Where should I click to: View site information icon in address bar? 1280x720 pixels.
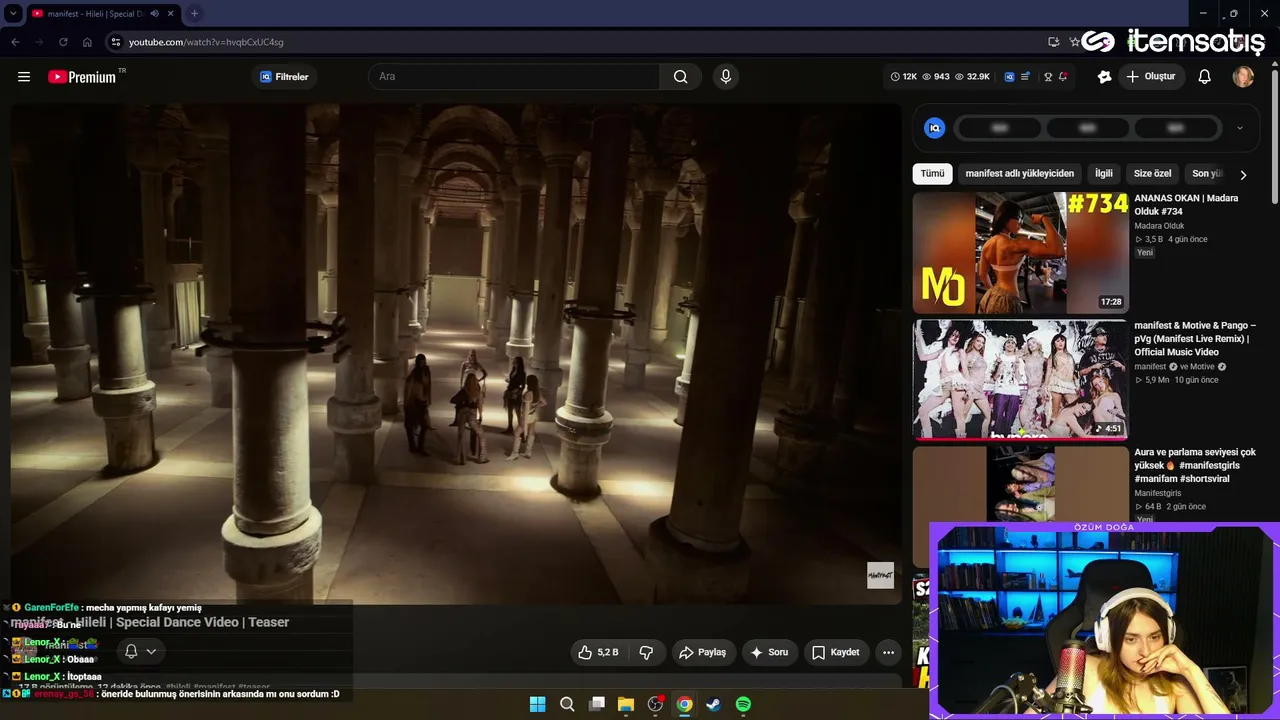click(115, 42)
